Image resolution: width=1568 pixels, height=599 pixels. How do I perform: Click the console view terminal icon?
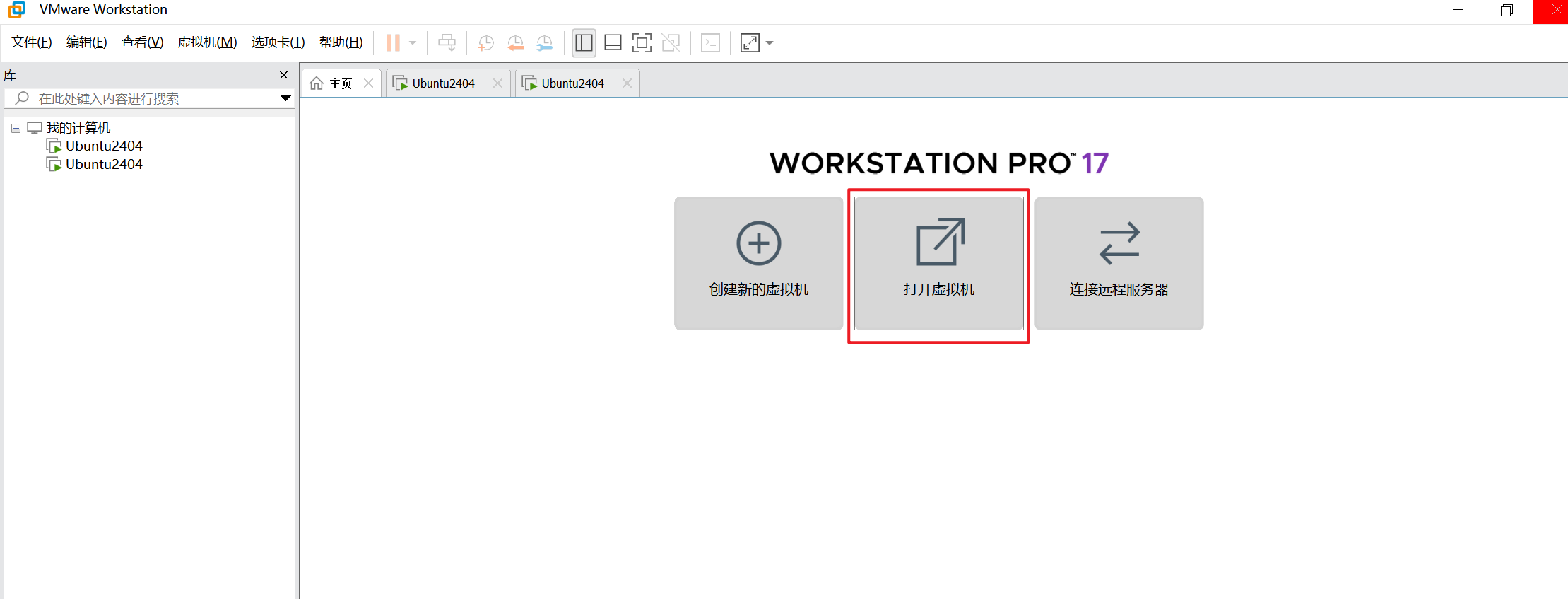[710, 43]
